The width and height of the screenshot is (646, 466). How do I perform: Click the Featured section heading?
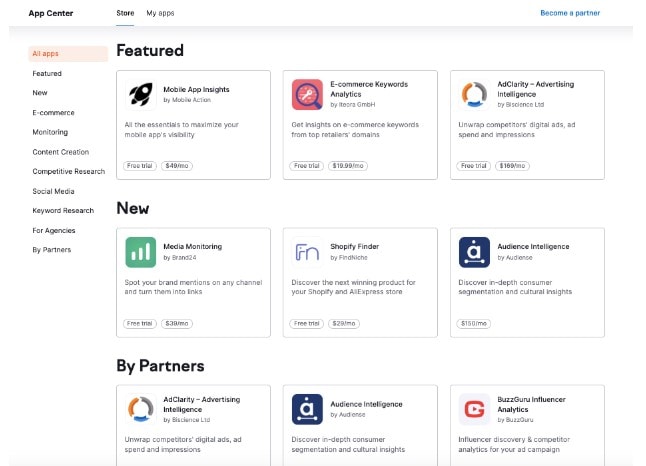coord(150,50)
